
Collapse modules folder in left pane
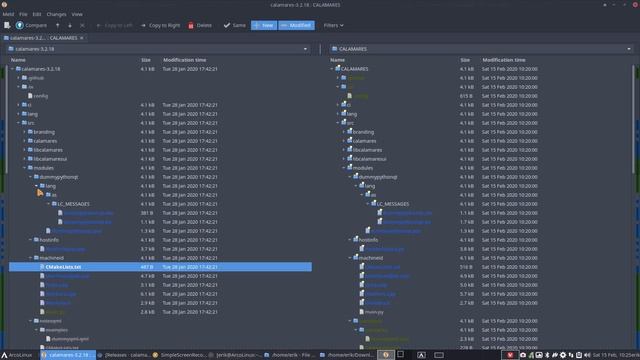[24, 168]
